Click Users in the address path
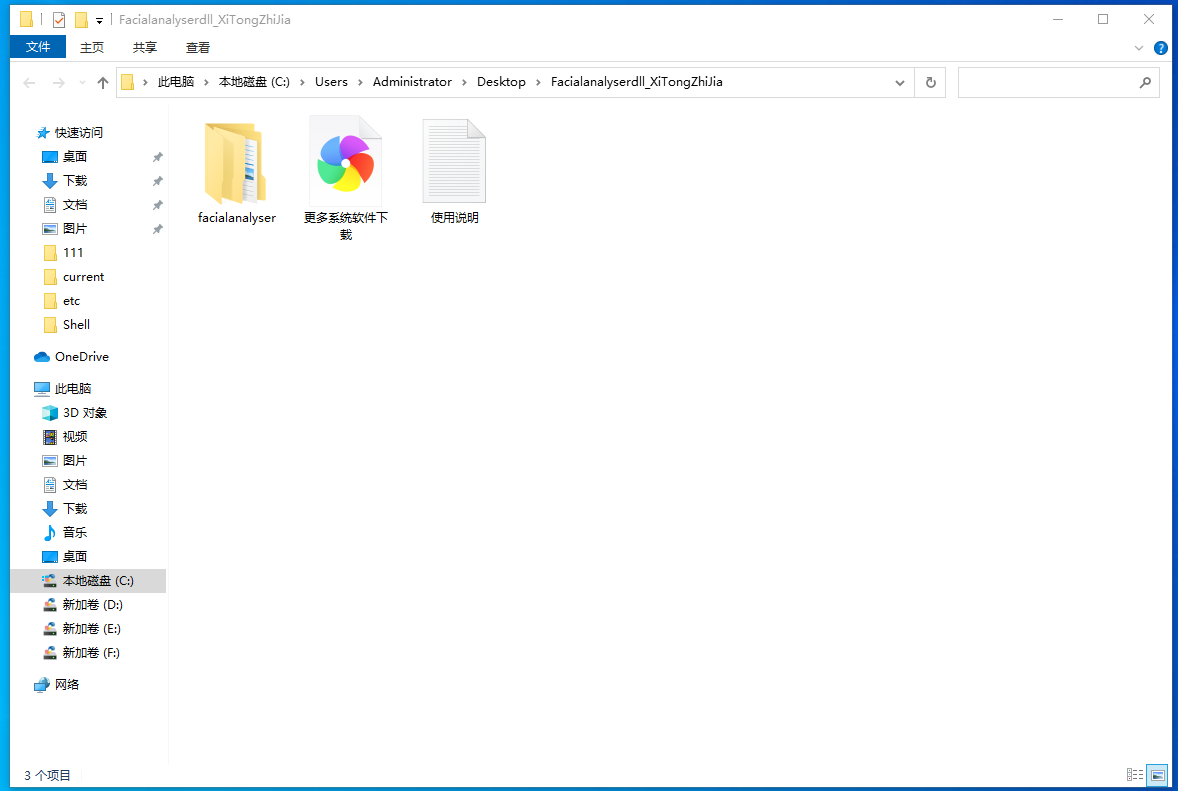 tap(331, 82)
